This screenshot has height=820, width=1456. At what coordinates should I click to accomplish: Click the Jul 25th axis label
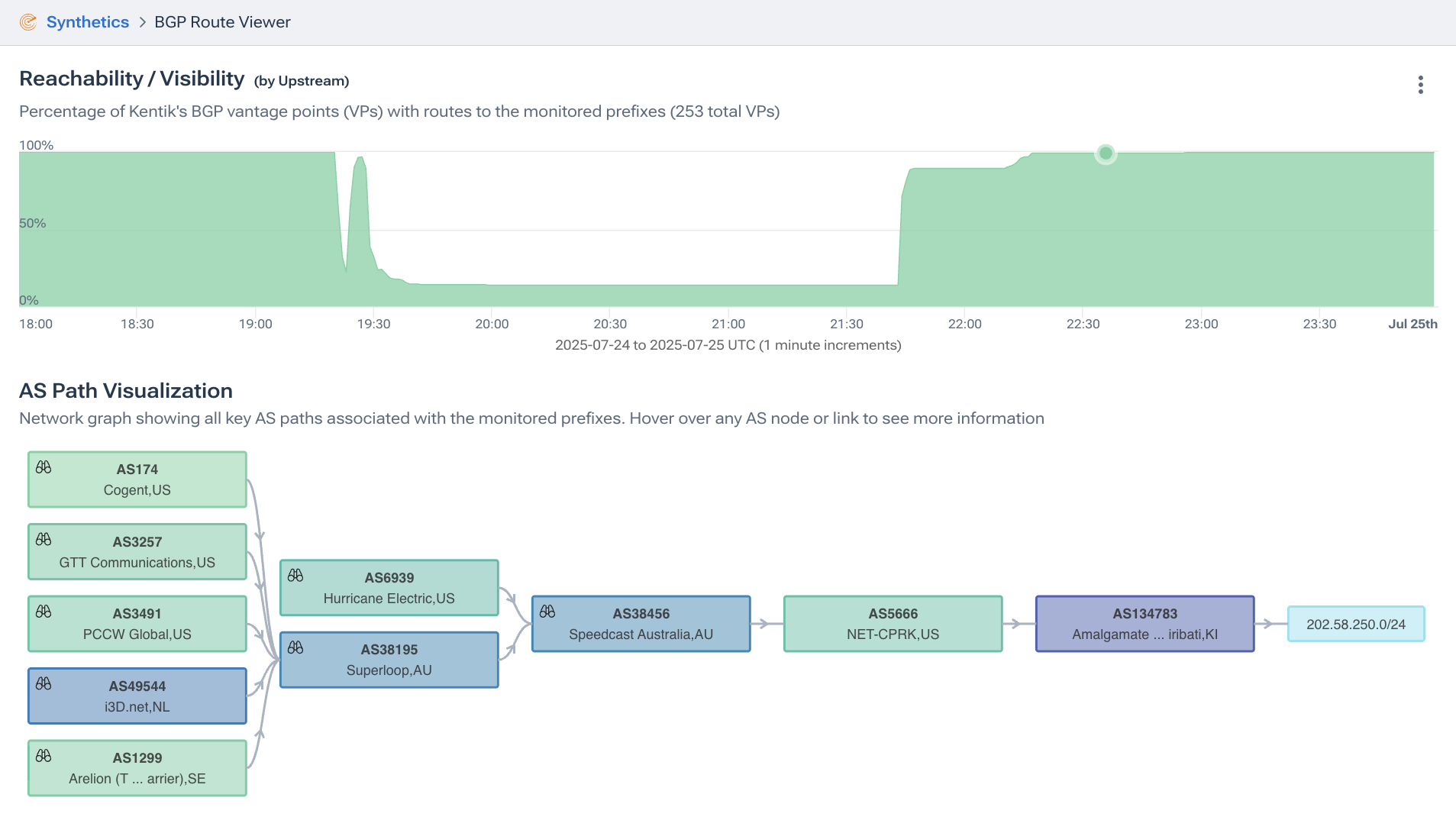point(1412,324)
